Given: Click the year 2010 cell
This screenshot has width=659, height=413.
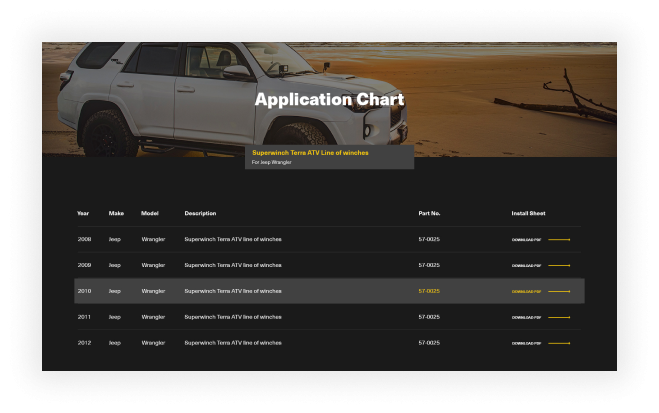Looking at the screenshot, I should [84, 291].
